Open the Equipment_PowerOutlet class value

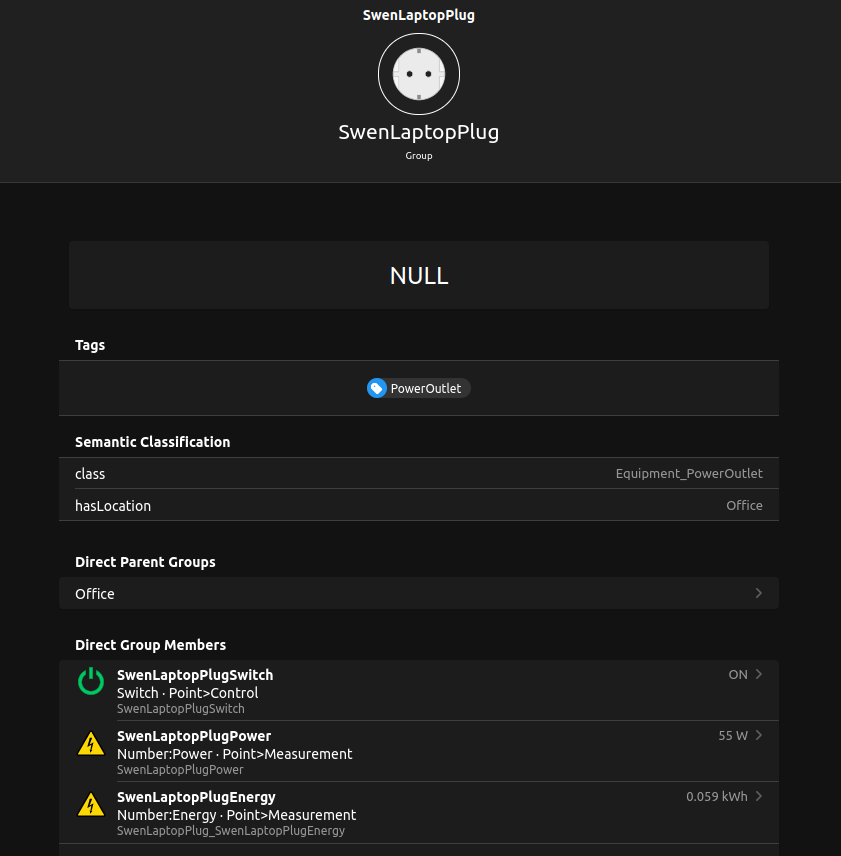[x=689, y=473]
